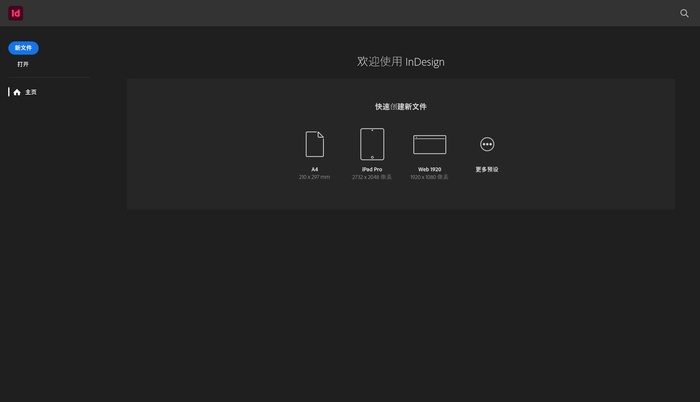
Task: Click the 打开 button to open a file
Action: 23,64
